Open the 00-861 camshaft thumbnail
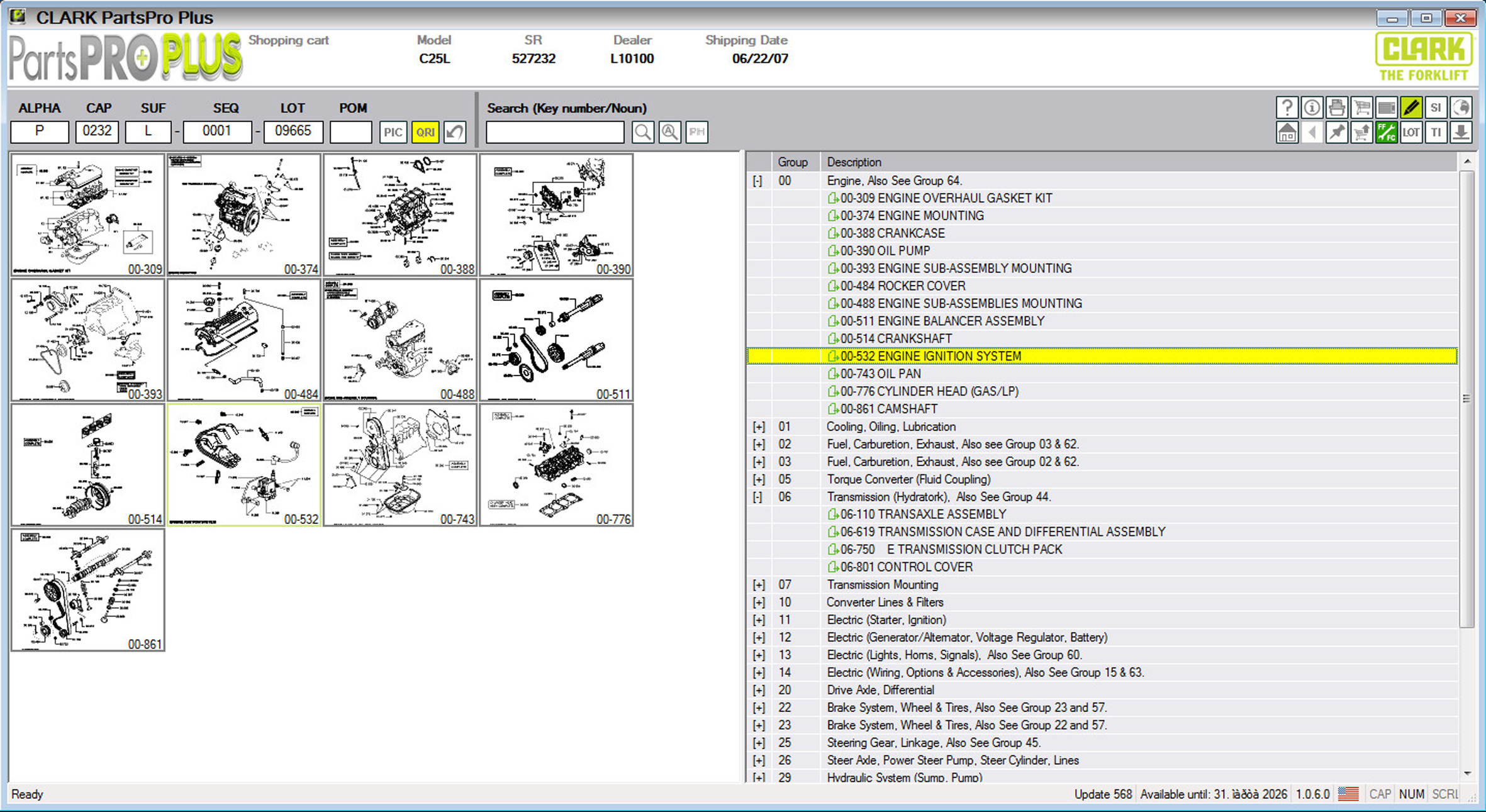The image size is (1486, 812). point(88,590)
